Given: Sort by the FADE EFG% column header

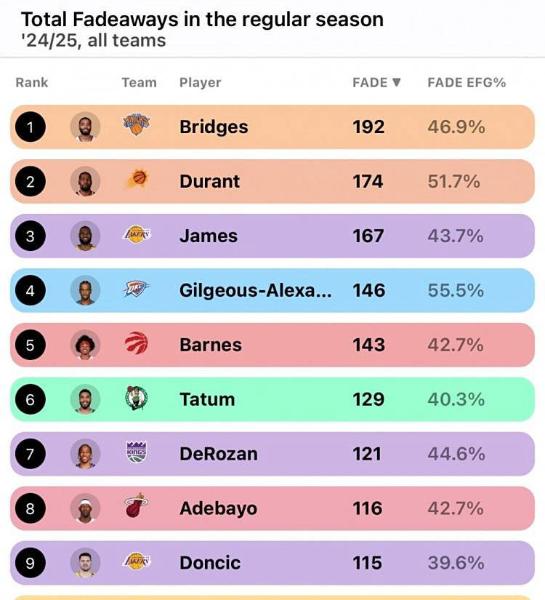Looking at the screenshot, I should [x=467, y=82].
